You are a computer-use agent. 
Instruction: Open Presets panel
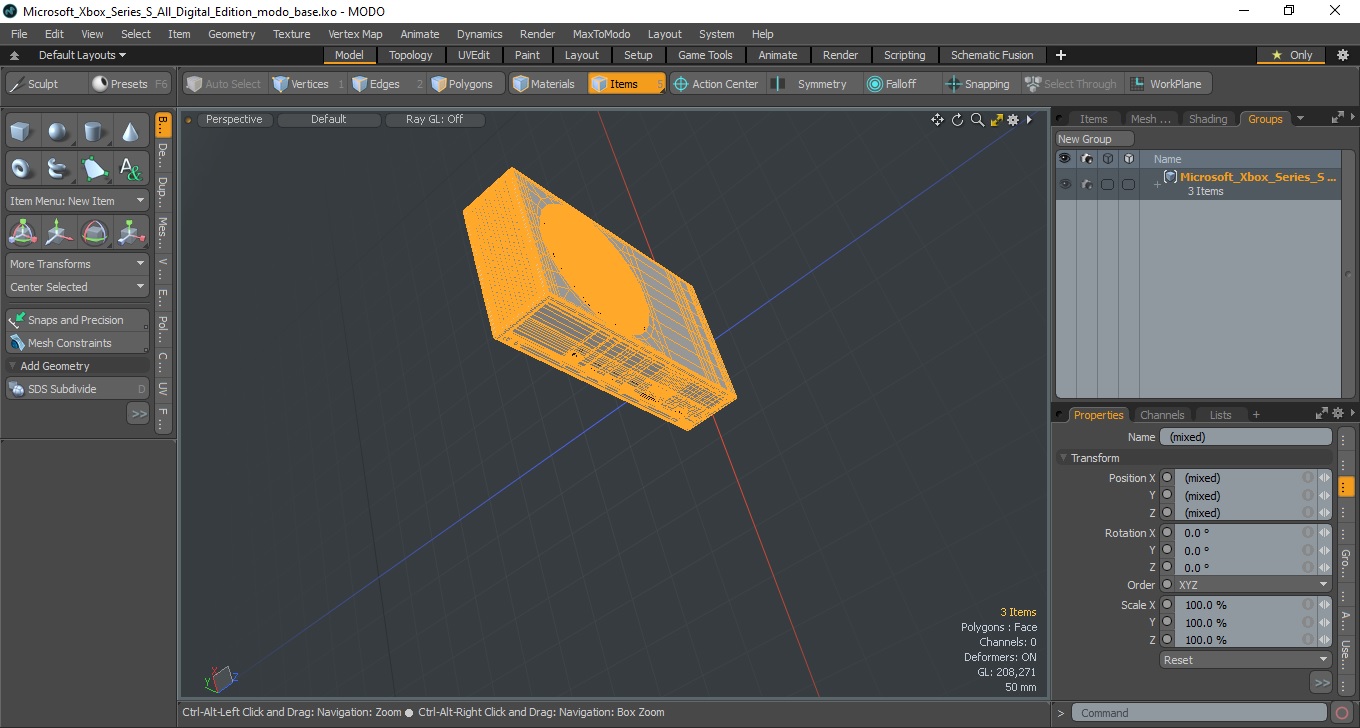coord(129,84)
